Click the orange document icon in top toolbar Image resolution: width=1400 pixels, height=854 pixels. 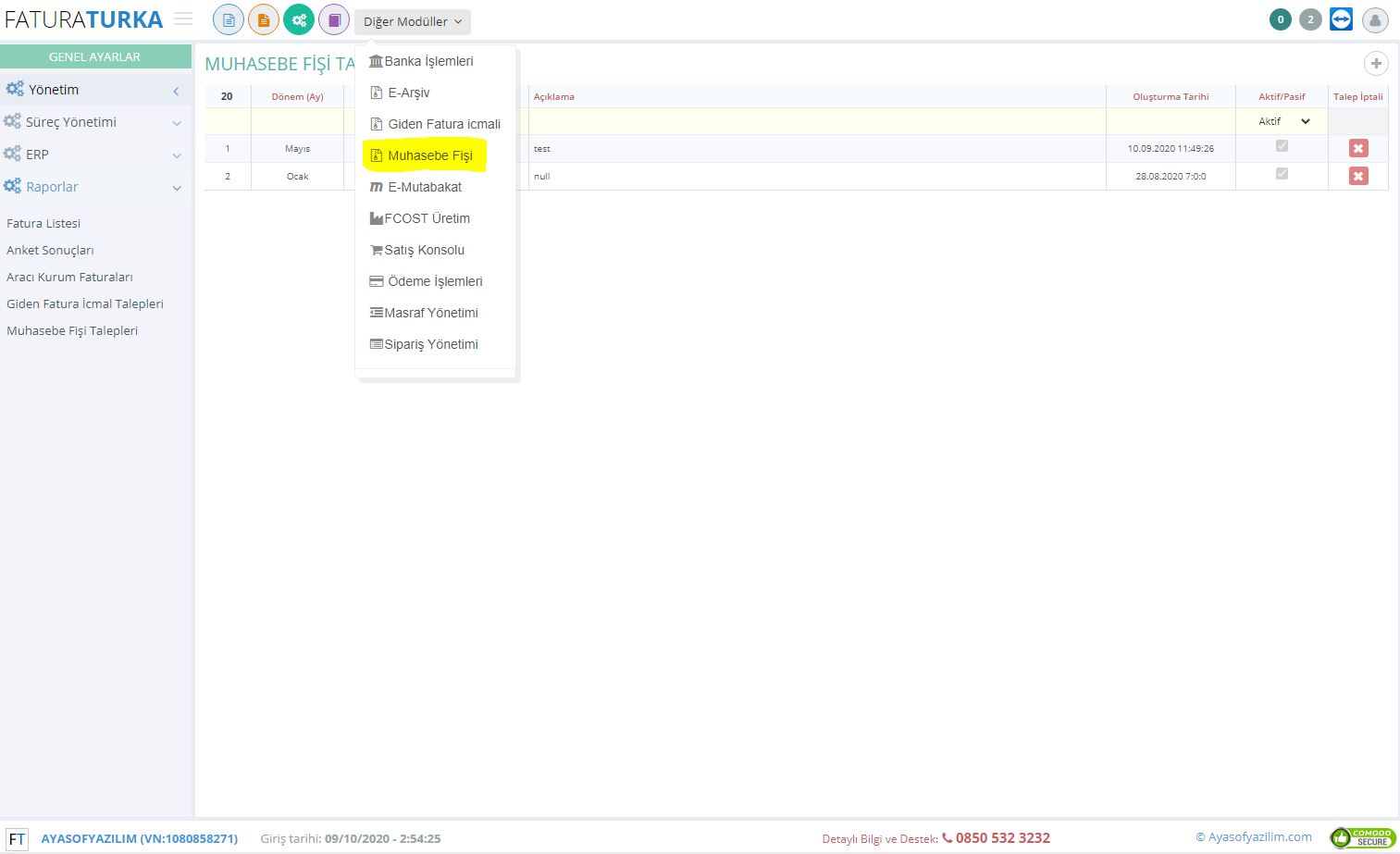point(264,19)
